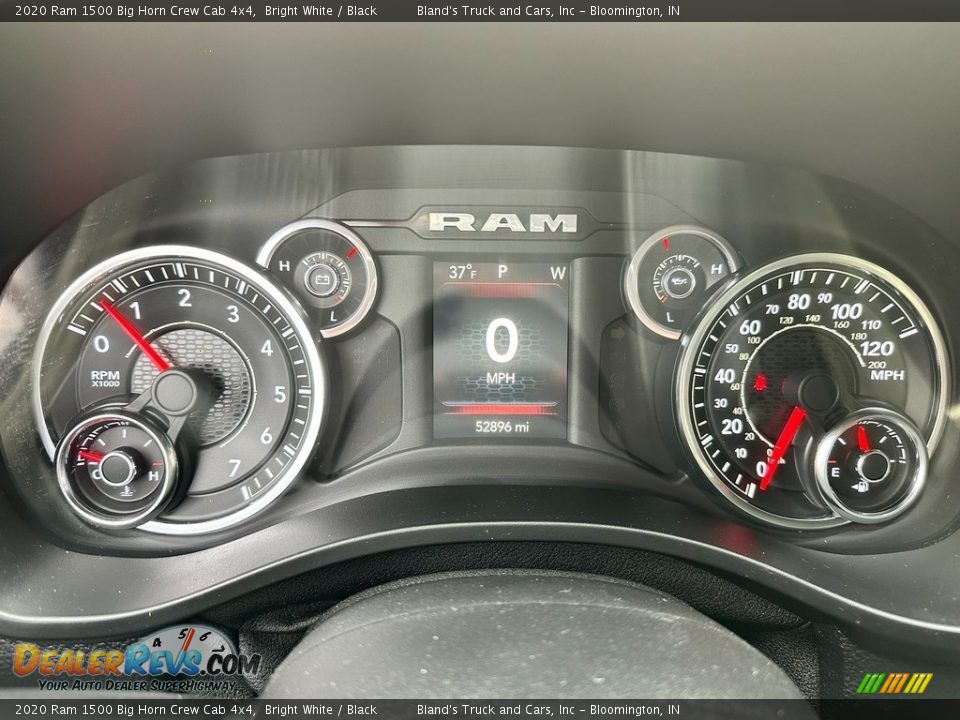Image resolution: width=960 pixels, height=720 pixels.
Task: Click the battery icon in the voltage gauge
Action: [321, 280]
